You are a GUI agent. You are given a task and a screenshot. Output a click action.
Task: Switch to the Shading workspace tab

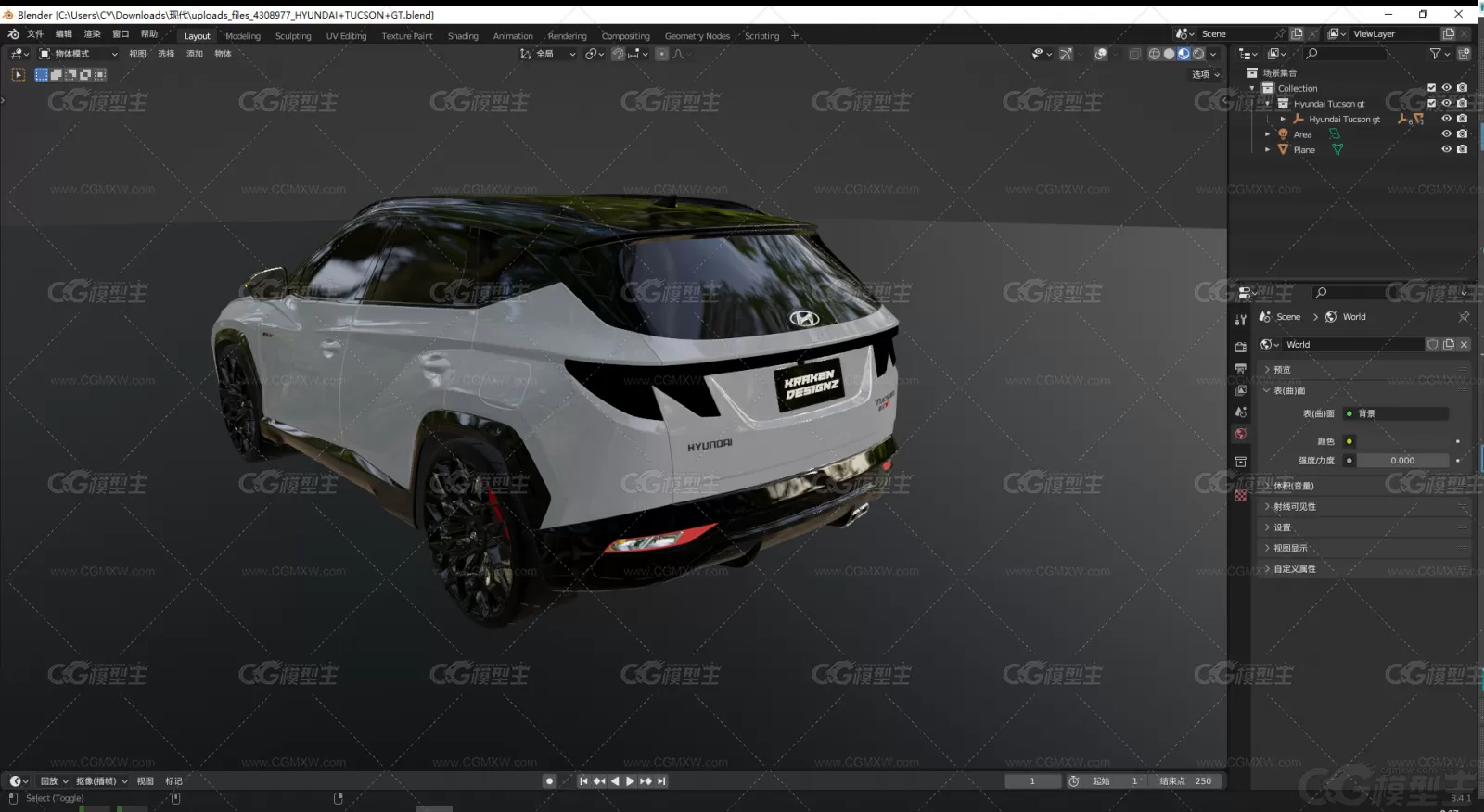pyautogui.click(x=463, y=36)
